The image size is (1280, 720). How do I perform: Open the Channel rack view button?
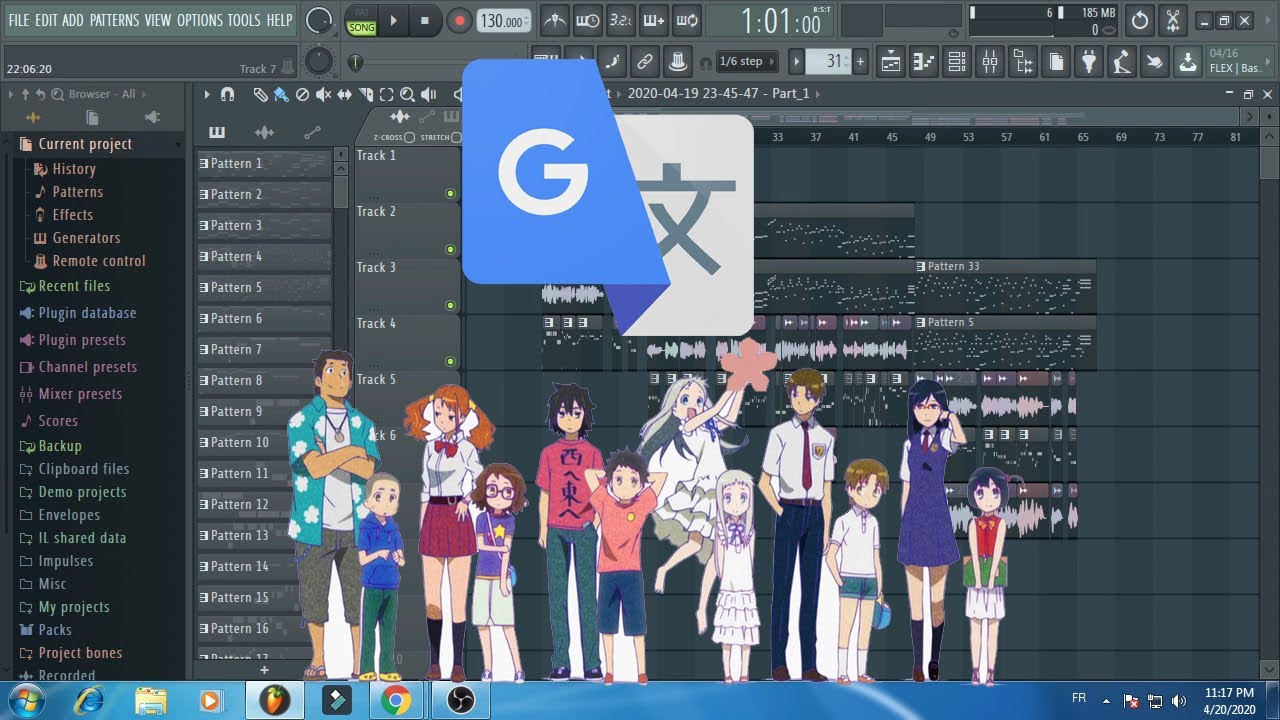(x=957, y=62)
